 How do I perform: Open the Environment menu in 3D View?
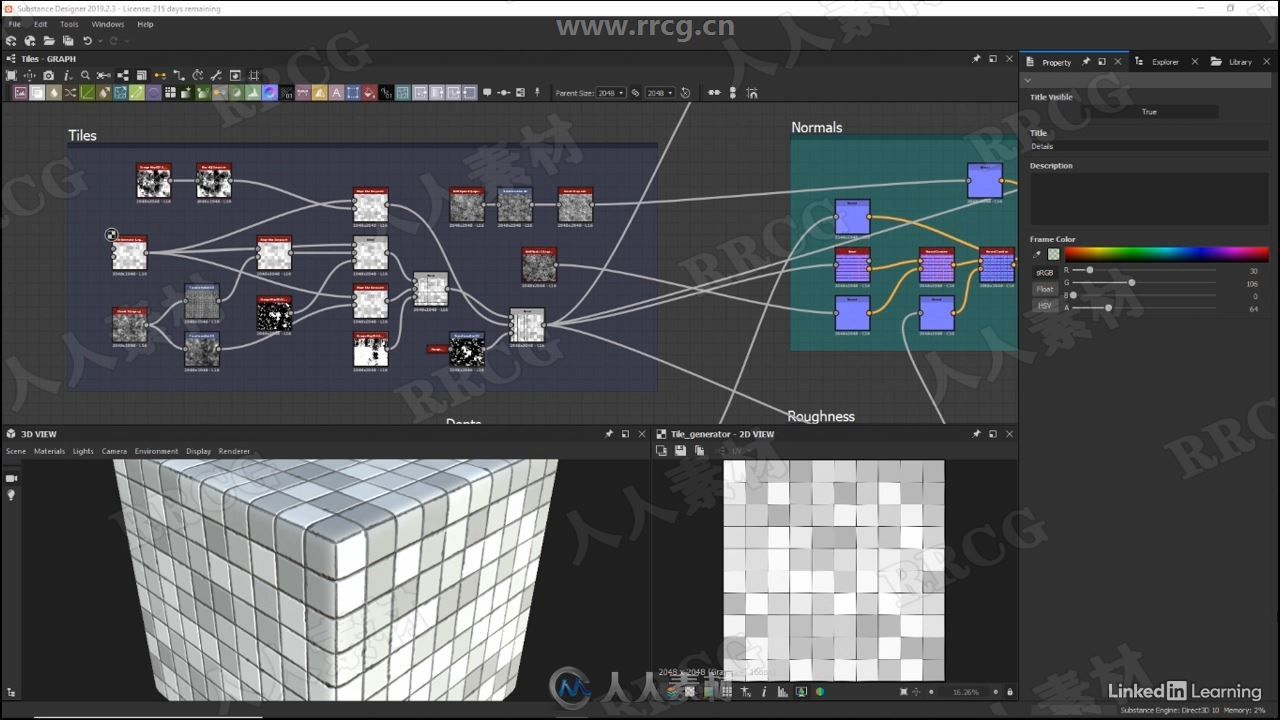[x=156, y=451]
